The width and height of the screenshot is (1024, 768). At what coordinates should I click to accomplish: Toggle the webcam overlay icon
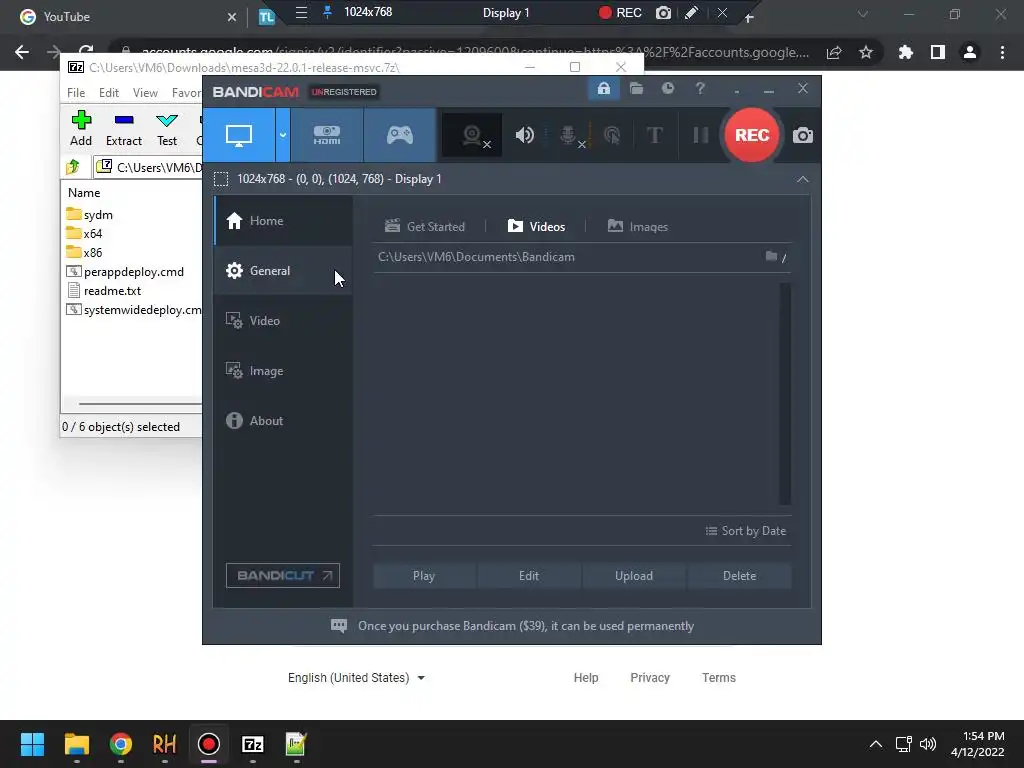472,135
